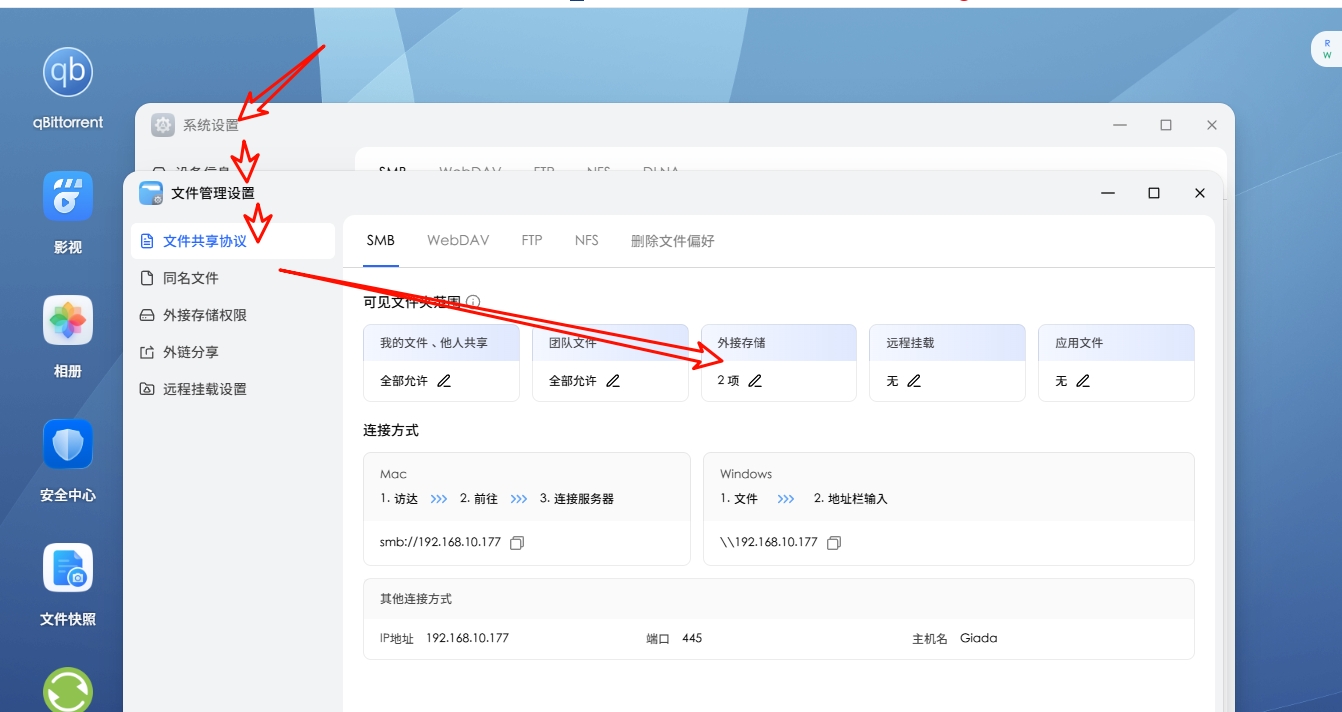Click the 主机名 Giada value

tap(978, 638)
